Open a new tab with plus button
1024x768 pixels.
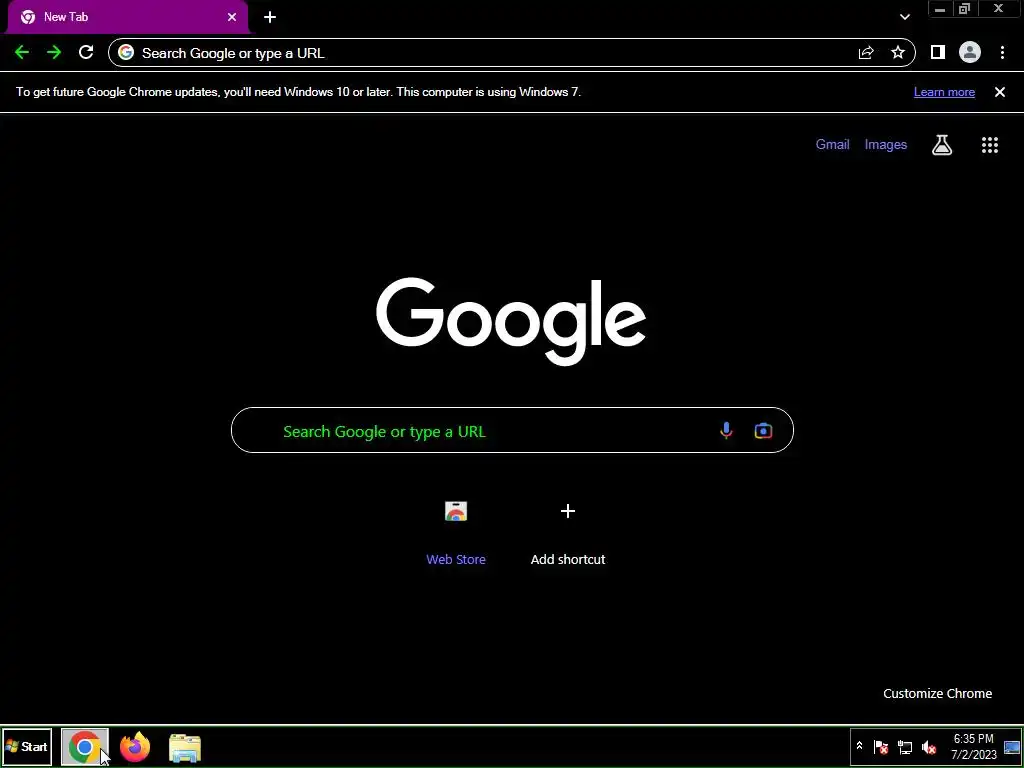(x=270, y=17)
